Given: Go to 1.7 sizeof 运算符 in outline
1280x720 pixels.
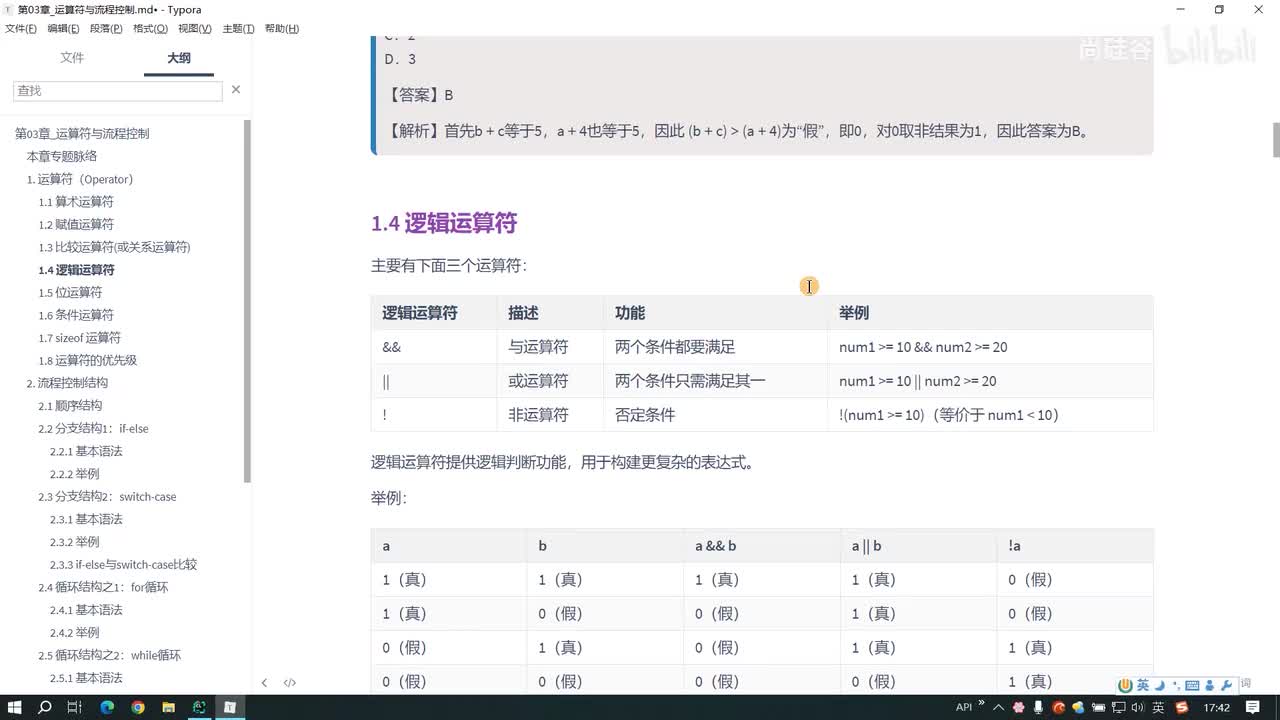Looking at the screenshot, I should point(79,338).
